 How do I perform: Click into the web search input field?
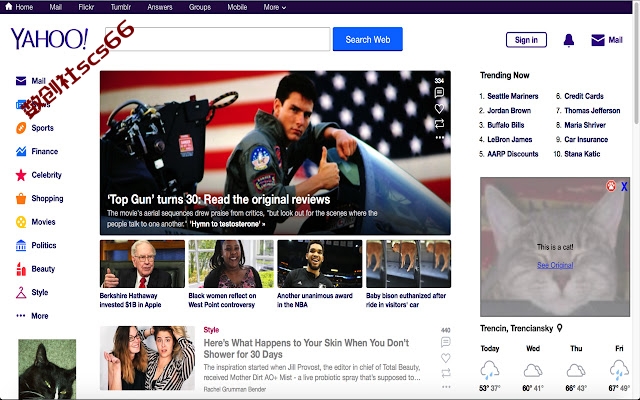pos(218,39)
